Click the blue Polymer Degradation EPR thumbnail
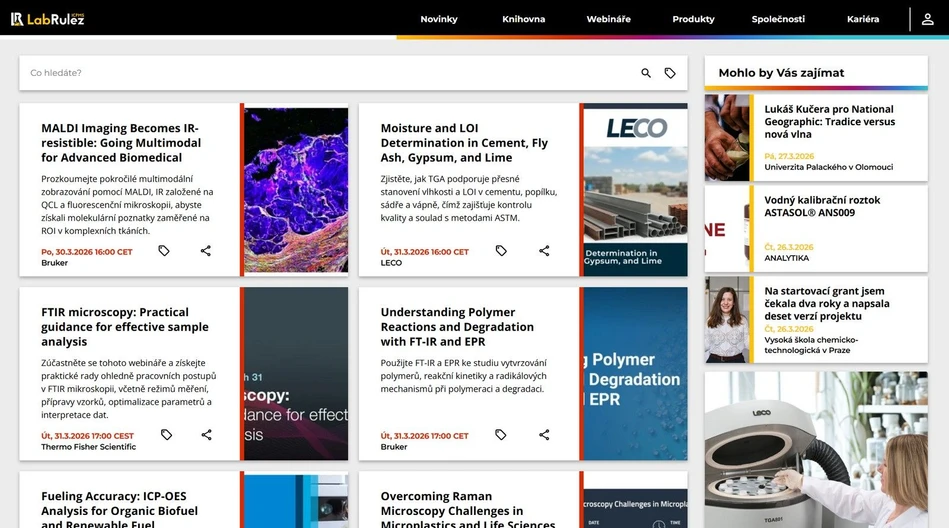Viewport: 949px width, 528px height. (635, 374)
